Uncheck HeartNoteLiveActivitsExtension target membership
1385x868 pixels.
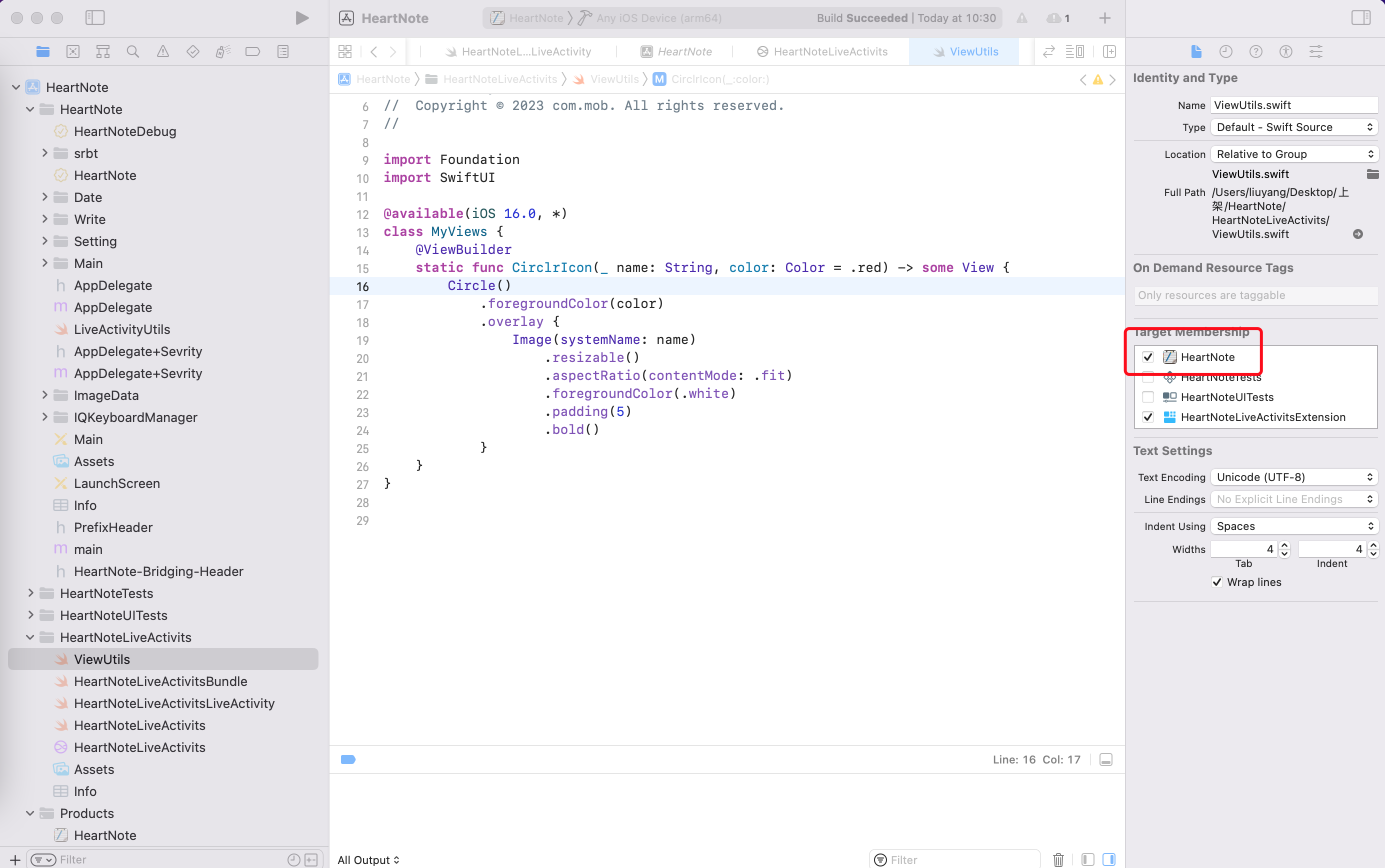(x=1148, y=417)
